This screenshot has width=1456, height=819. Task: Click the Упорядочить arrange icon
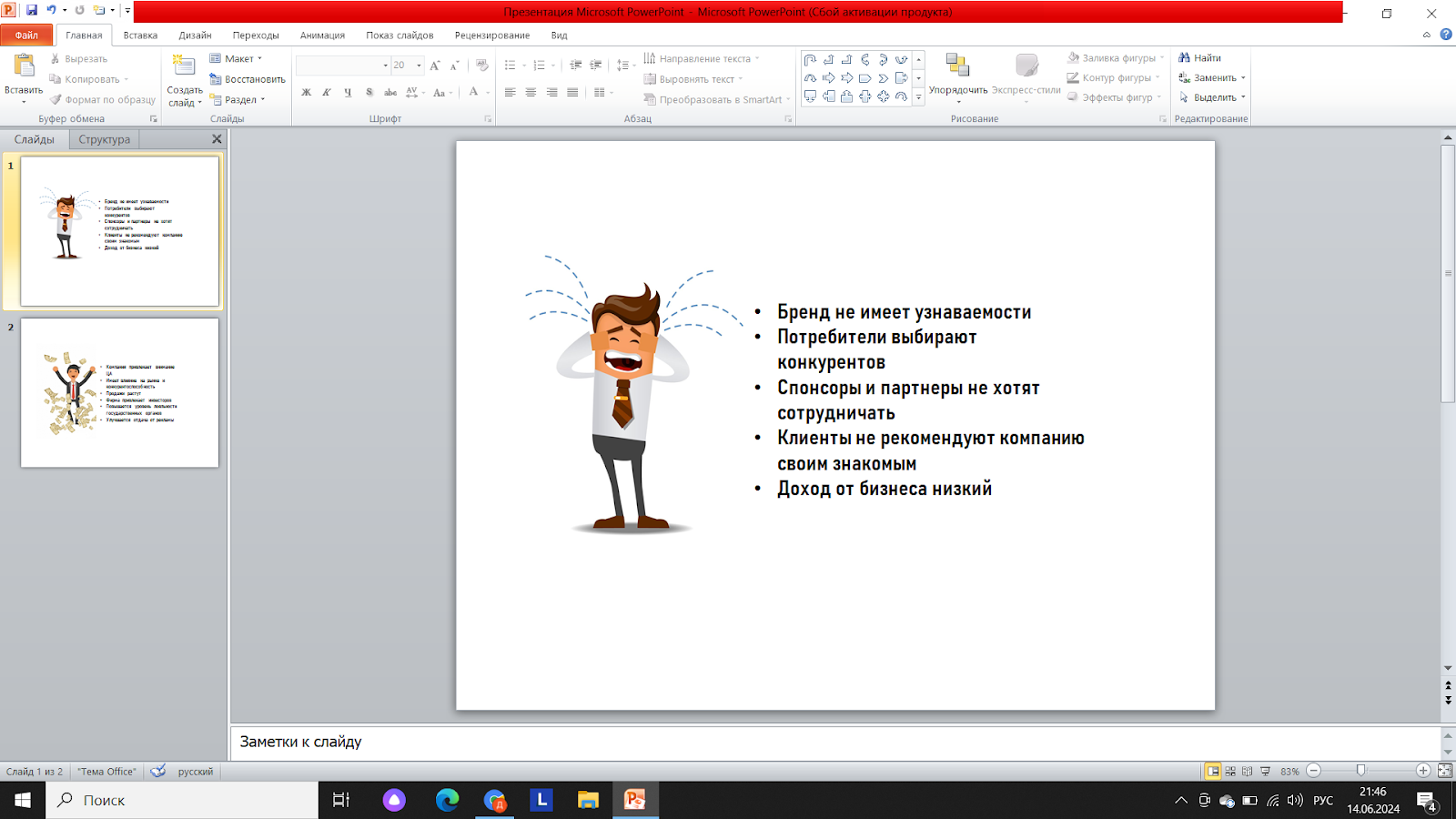point(957,66)
